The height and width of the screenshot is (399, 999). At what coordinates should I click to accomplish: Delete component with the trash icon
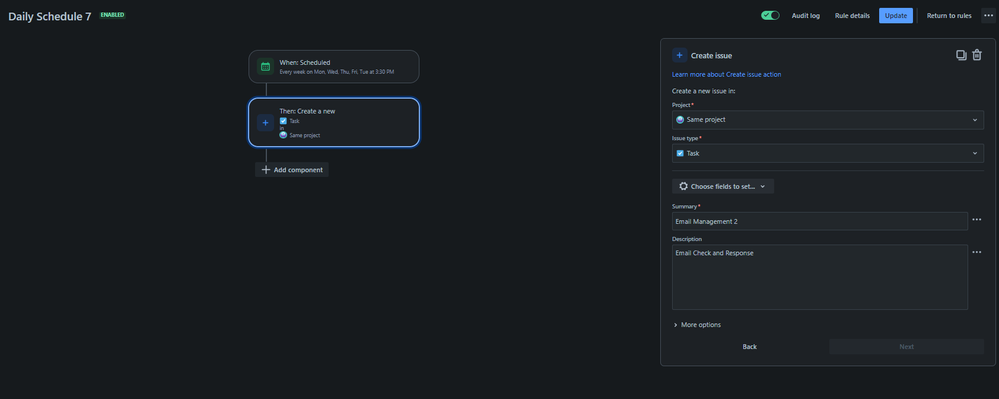[977, 55]
